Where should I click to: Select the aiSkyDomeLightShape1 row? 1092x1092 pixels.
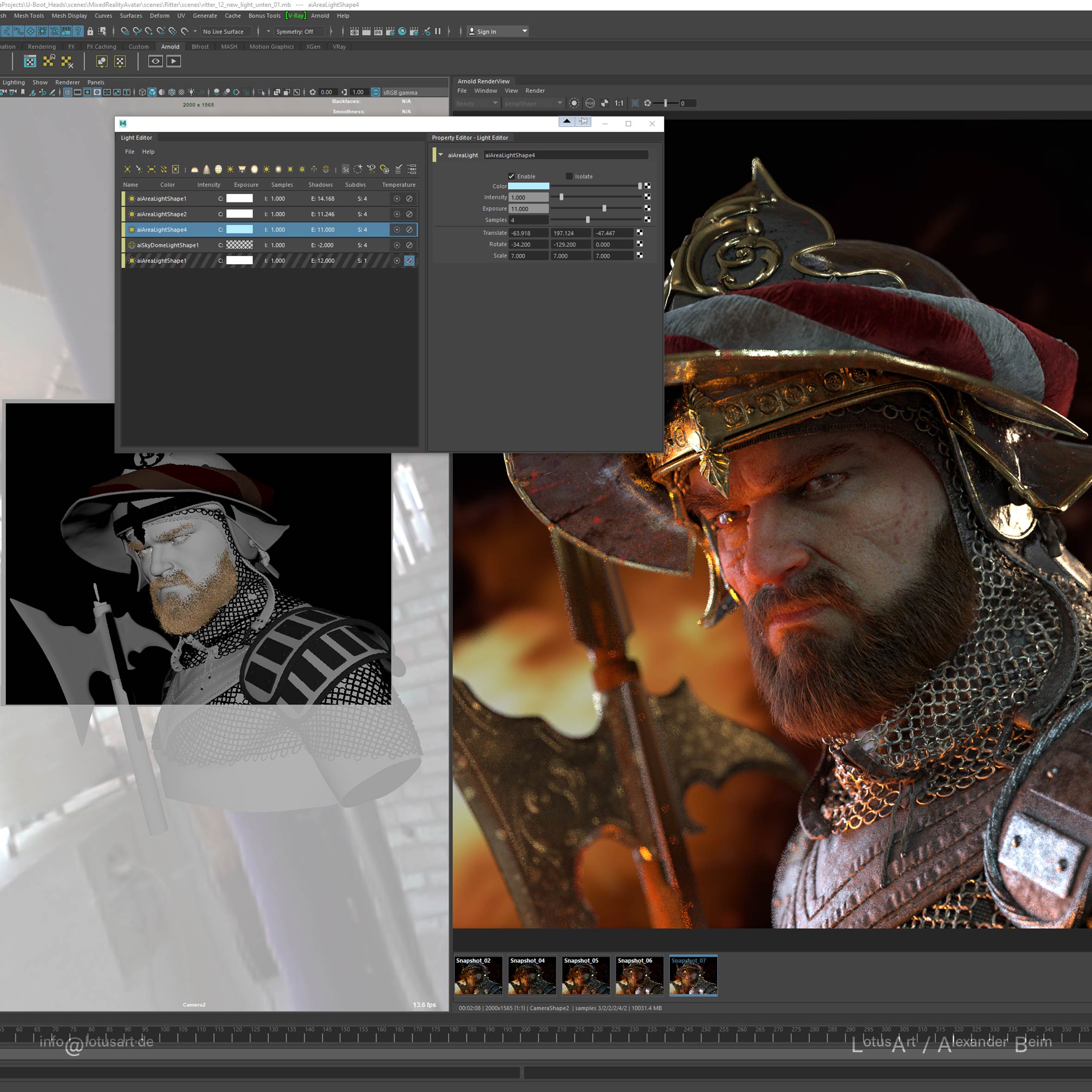point(270,245)
